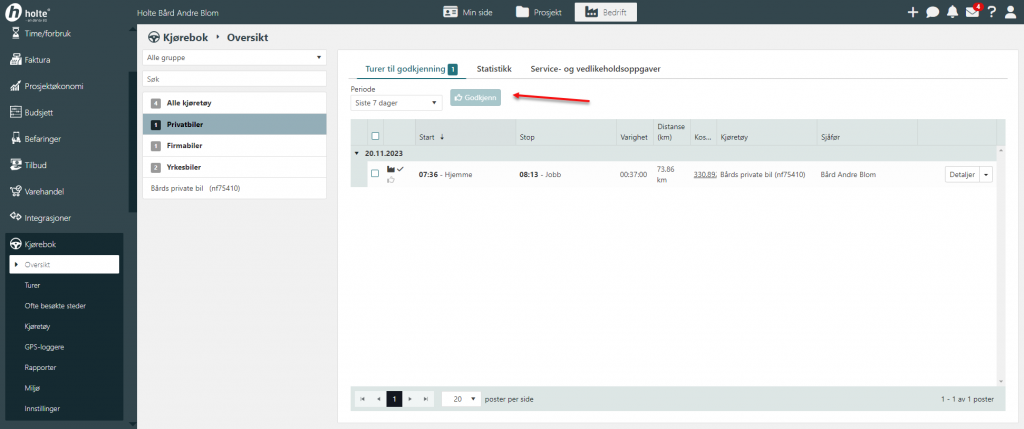Screen dimensions: 1024x429
Task: Click the Detaljer button
Action: pos(961,174)
